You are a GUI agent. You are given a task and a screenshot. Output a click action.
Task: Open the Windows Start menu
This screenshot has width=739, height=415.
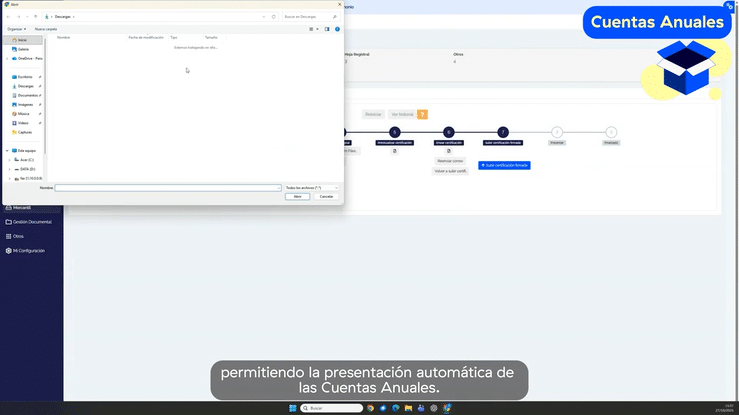tap(293, 408)
